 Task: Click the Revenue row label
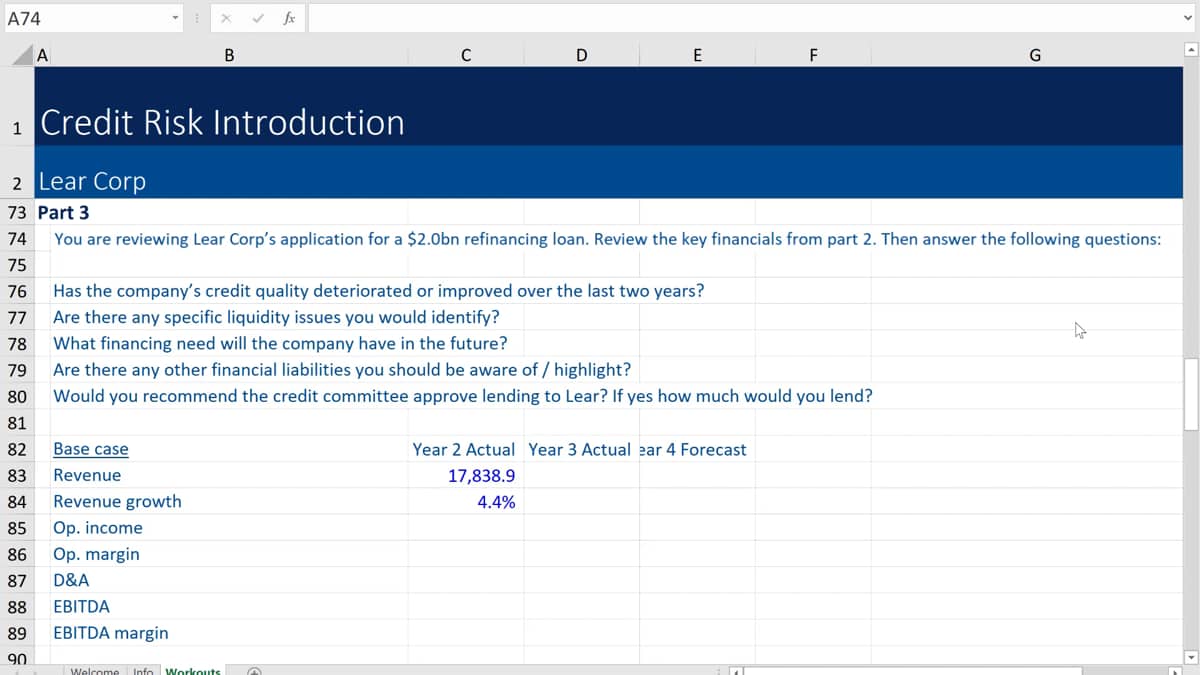coord(87,475)
